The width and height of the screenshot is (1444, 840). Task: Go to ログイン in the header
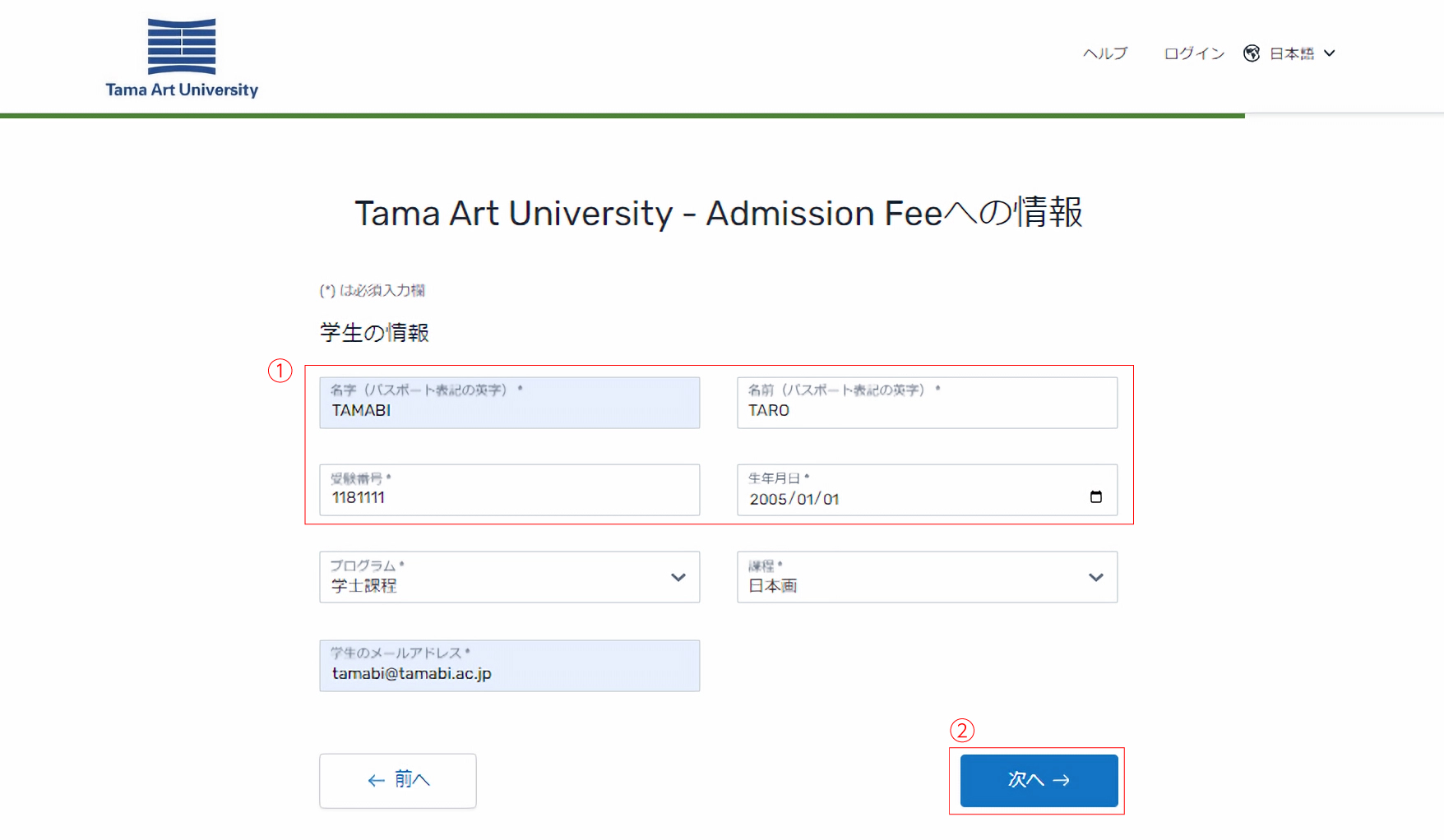pos(1194,53)
